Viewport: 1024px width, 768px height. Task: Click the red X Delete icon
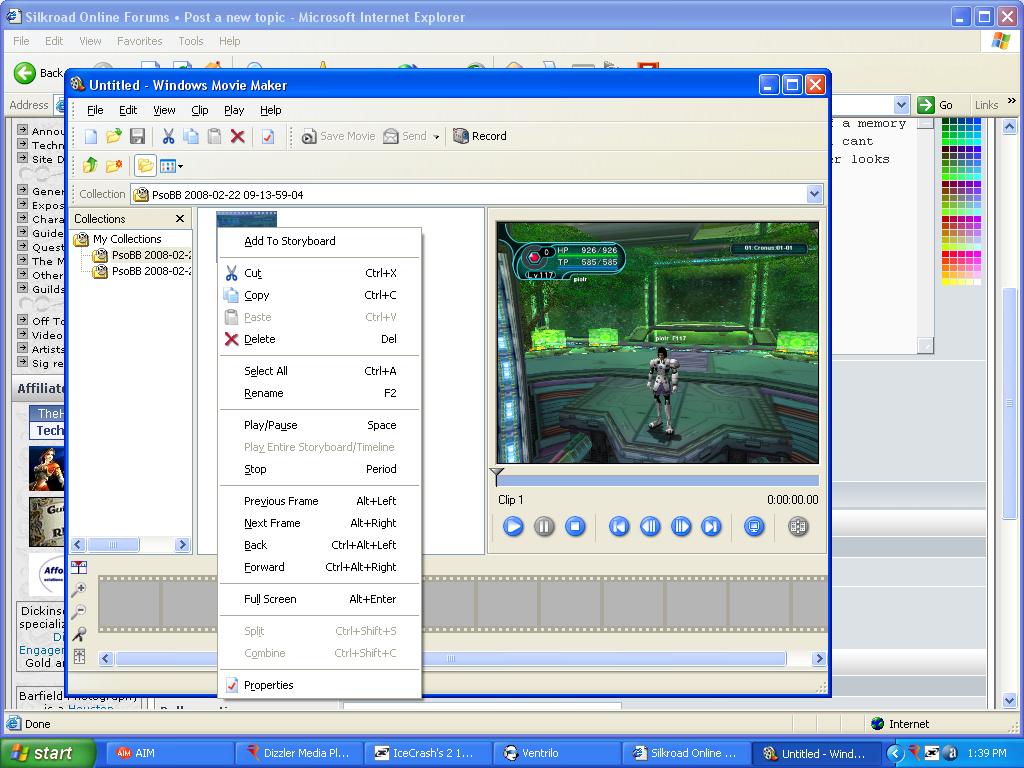click(x=238, y=136)
